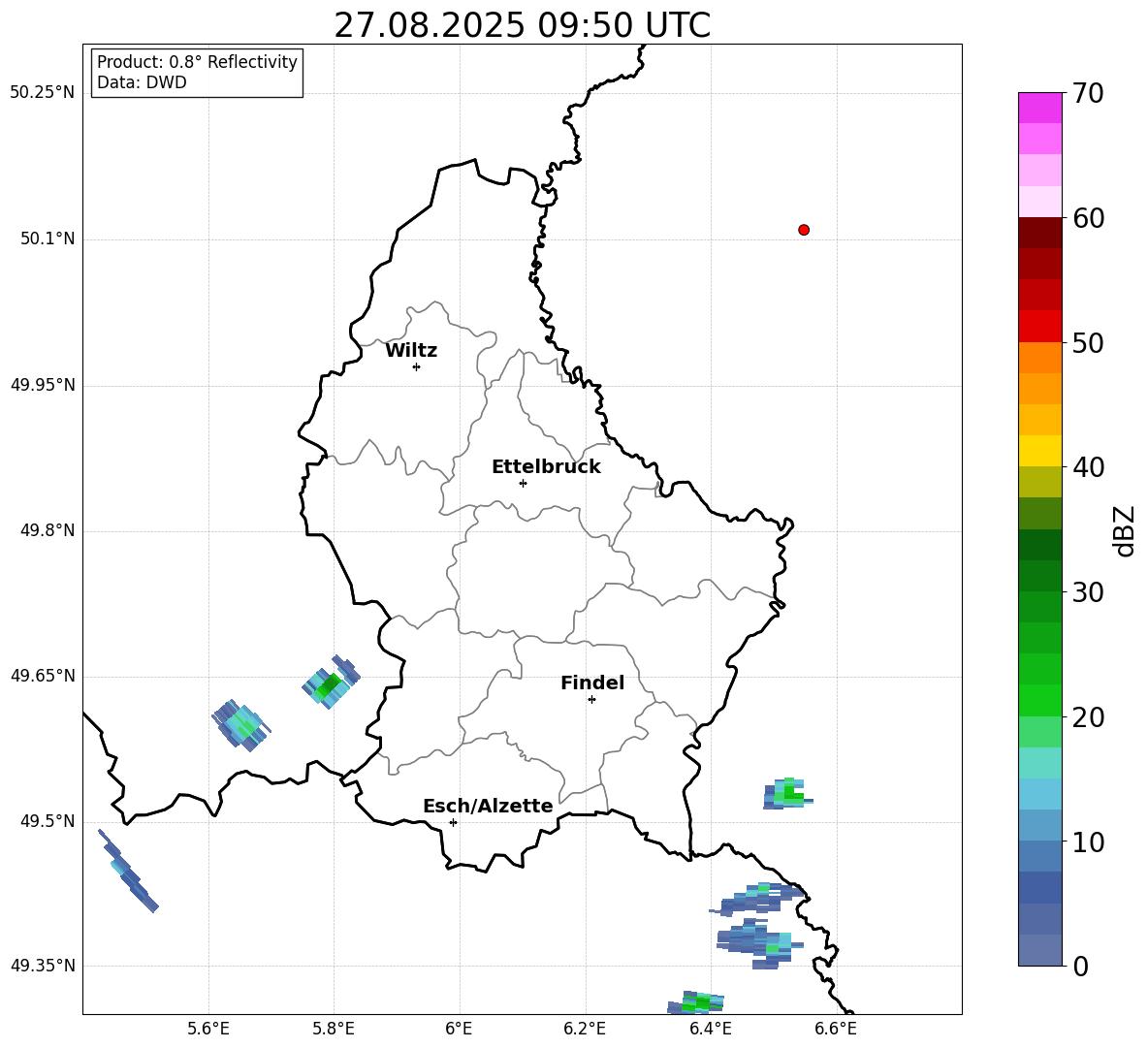
Task: Select the Findel station label
Action: coord(592,683)
